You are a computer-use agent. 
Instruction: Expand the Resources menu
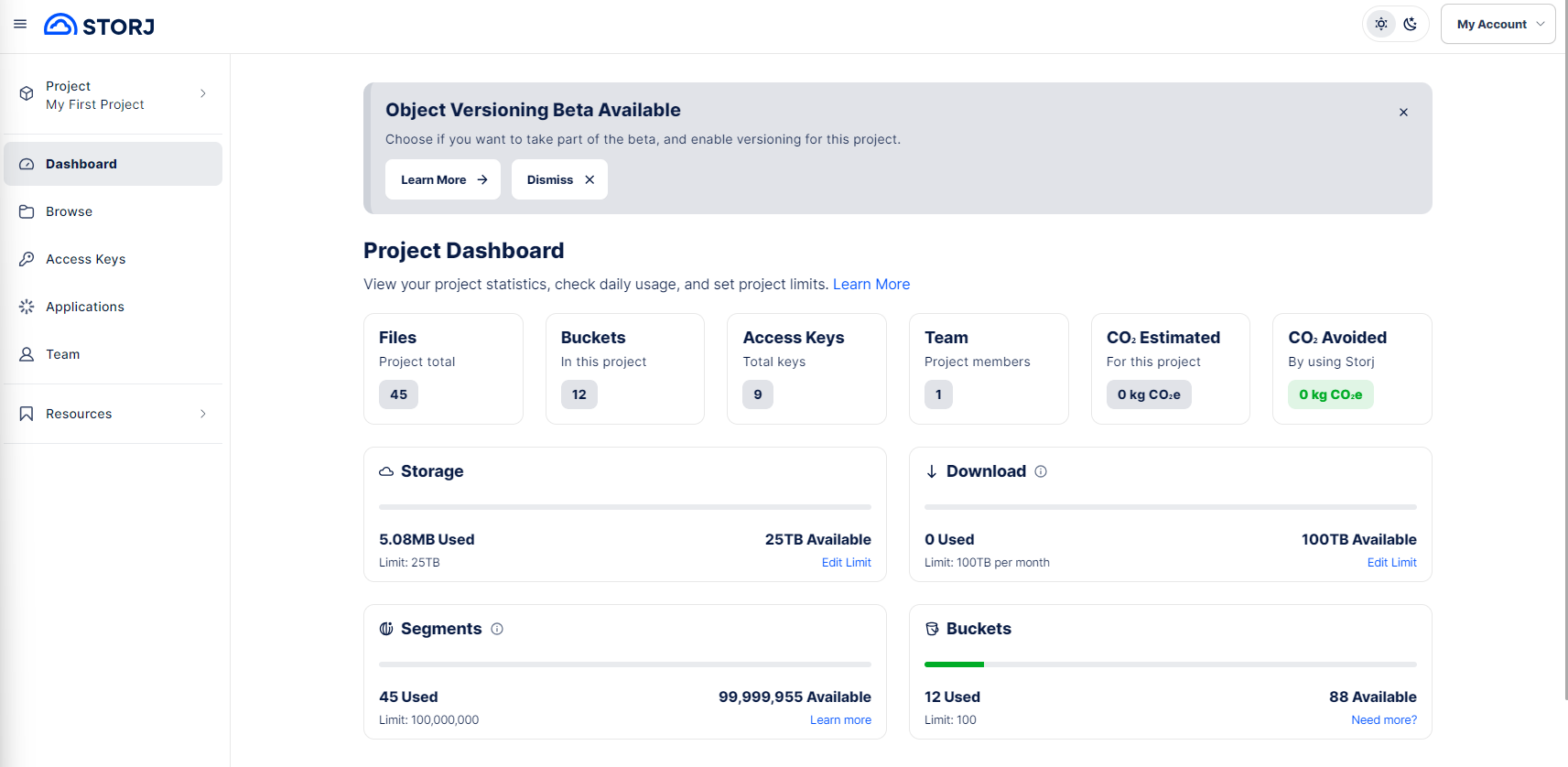tap(114, 414)
